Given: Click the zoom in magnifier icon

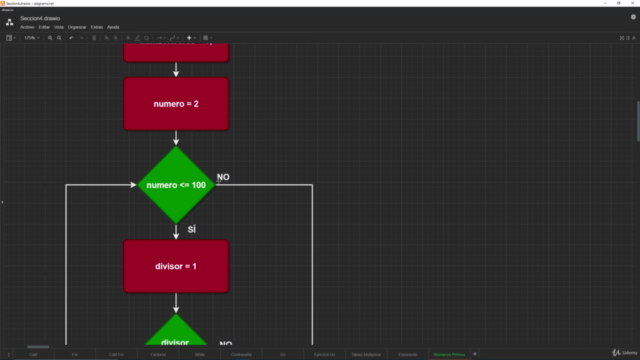Looking at the screenshot, I should click(50, 38).
